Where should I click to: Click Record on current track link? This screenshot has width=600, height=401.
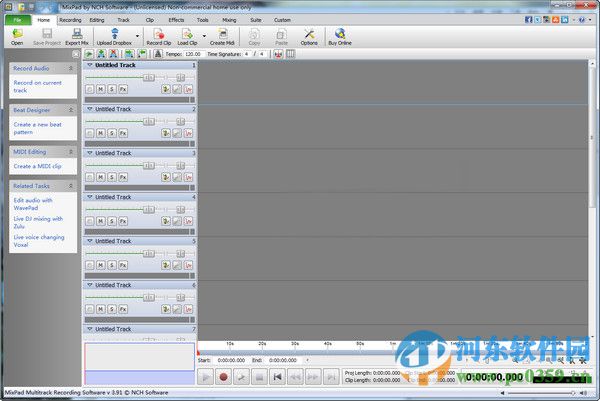pos(38,86)
